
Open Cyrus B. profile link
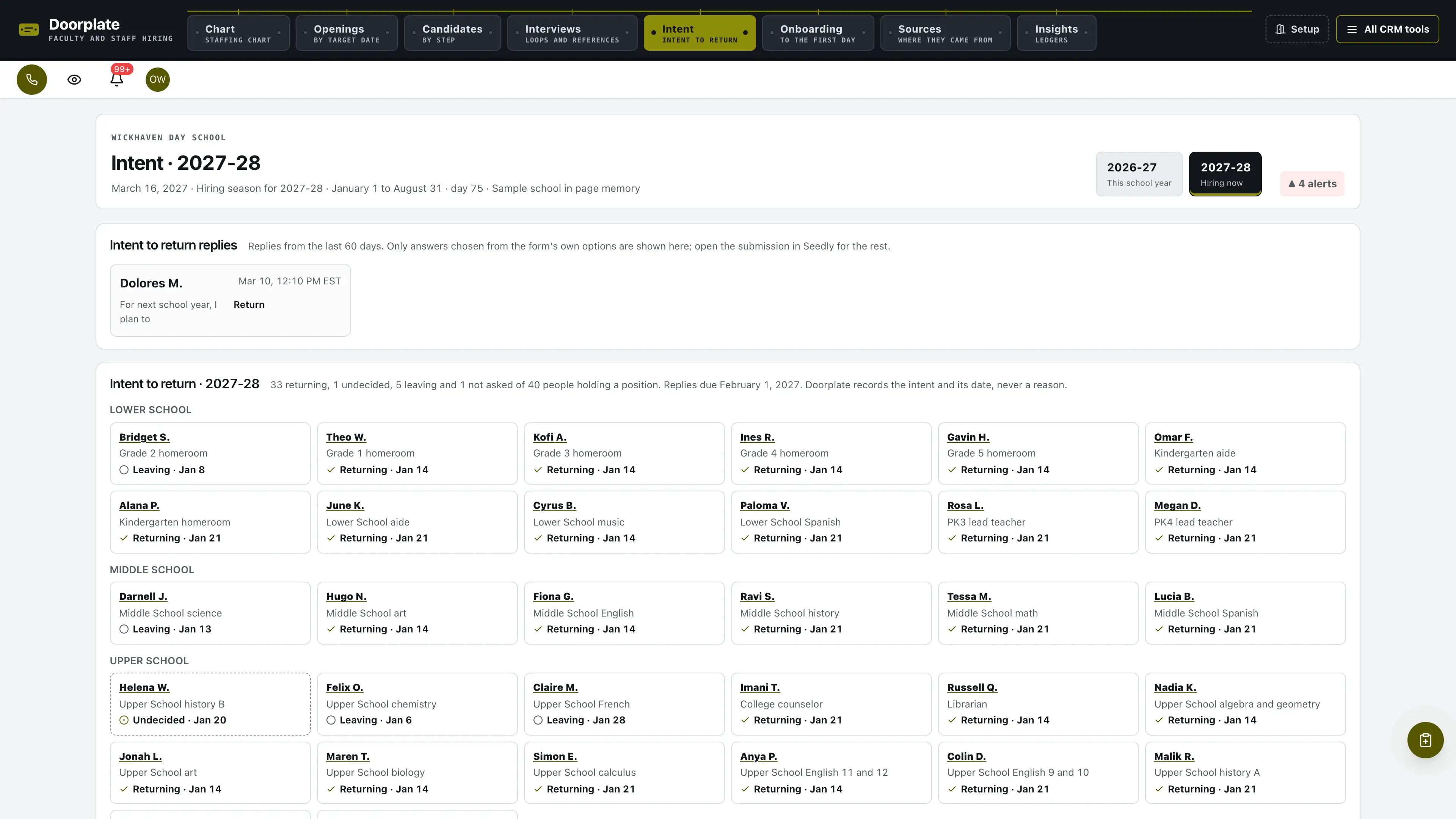tap(554, 505)
